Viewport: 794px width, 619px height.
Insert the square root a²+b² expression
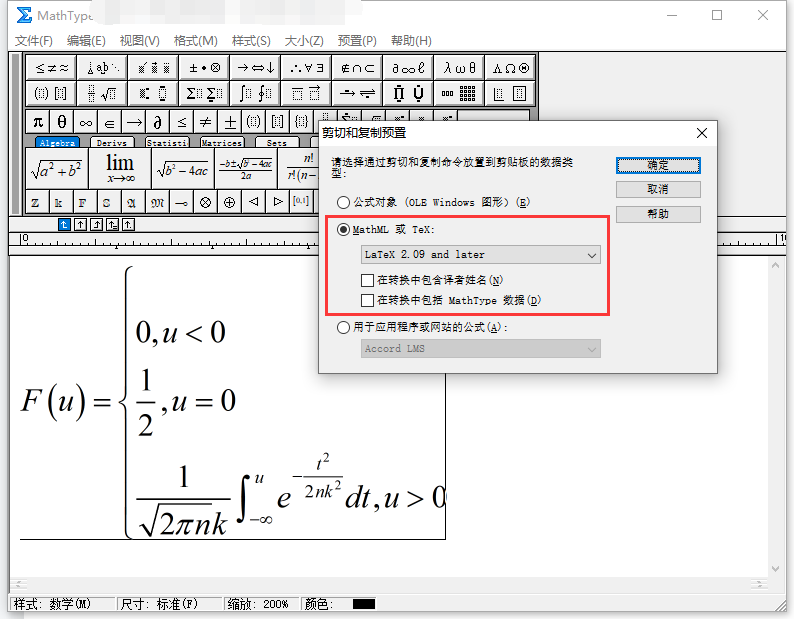pos(56,168)
